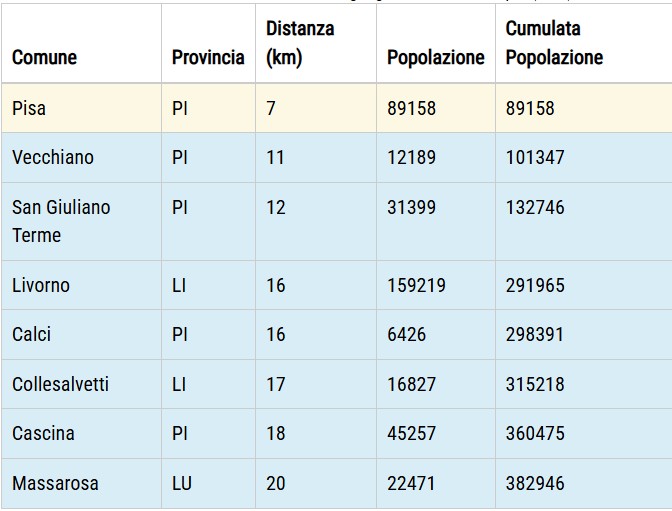Viewport: 672px width, 511px height.
Task: Select the Distanza (km) column header
Action: pos(300,43)
